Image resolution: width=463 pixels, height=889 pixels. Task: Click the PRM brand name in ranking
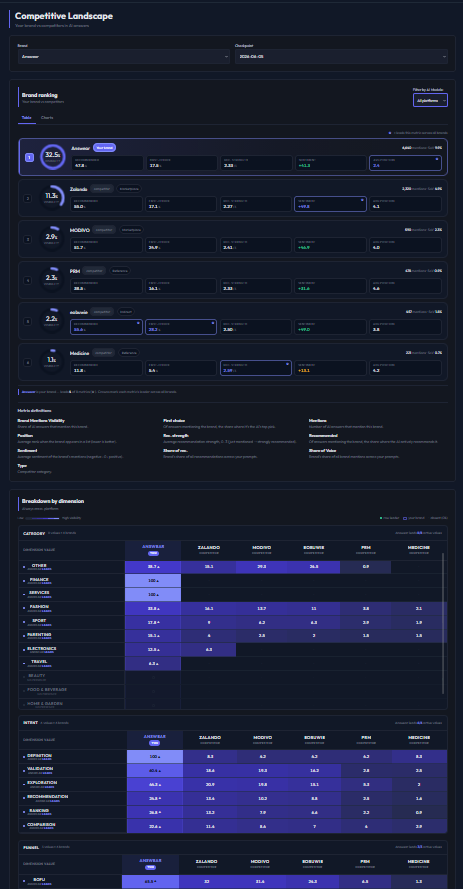coord(75,271)
